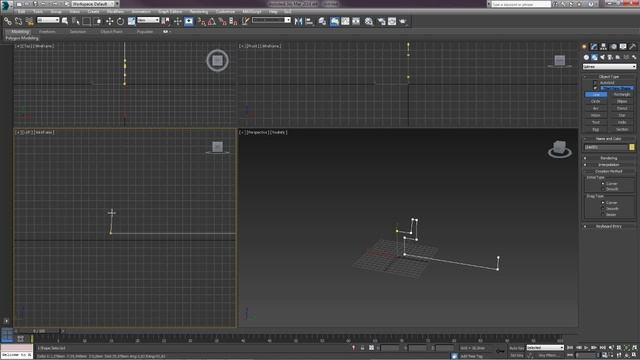This screenshot has width=640, height=360.
Task: Open the selection filter dropdown
Action: pos(48,20)
